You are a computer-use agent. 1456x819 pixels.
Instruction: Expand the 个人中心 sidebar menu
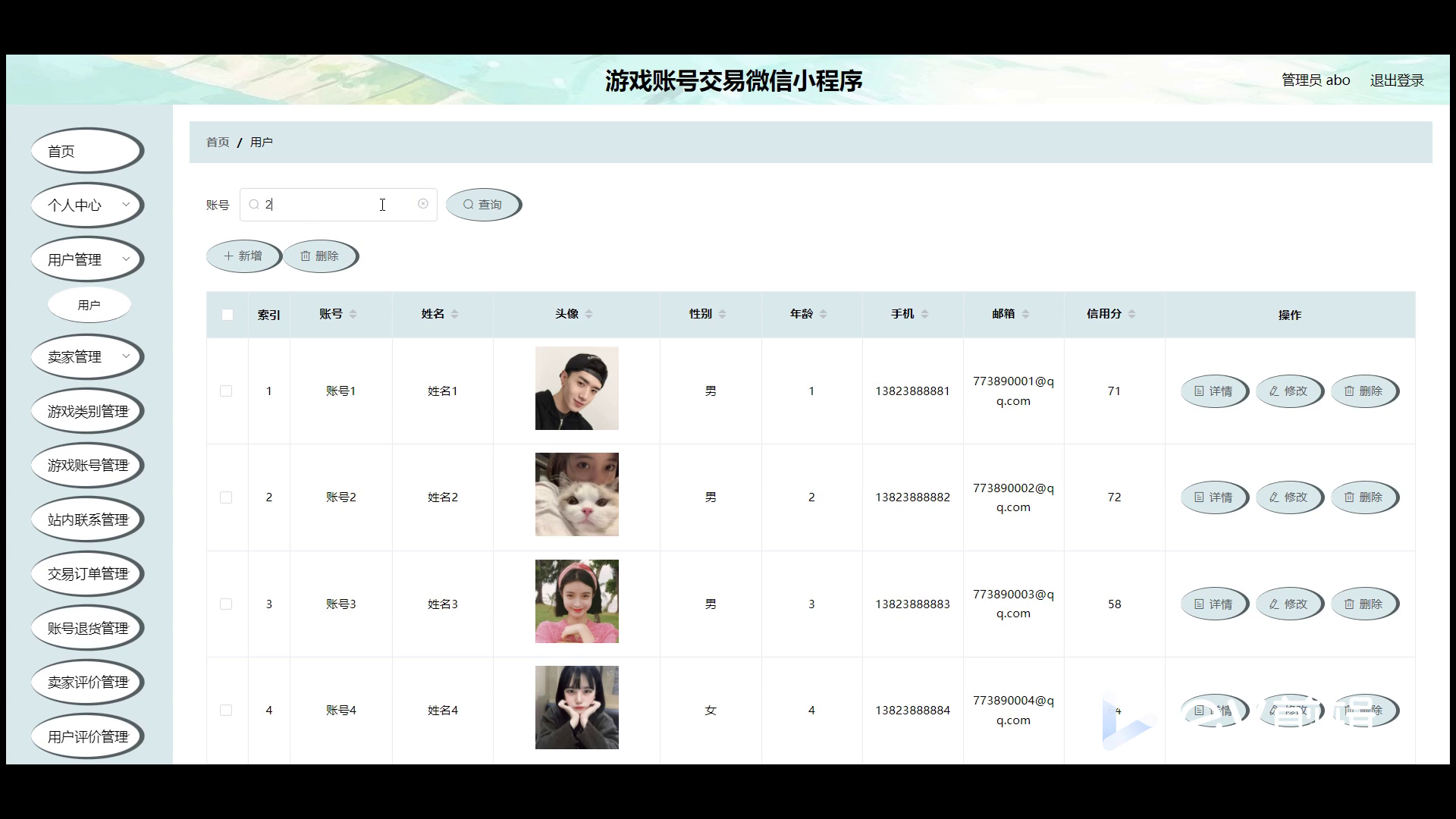point(87,205)
